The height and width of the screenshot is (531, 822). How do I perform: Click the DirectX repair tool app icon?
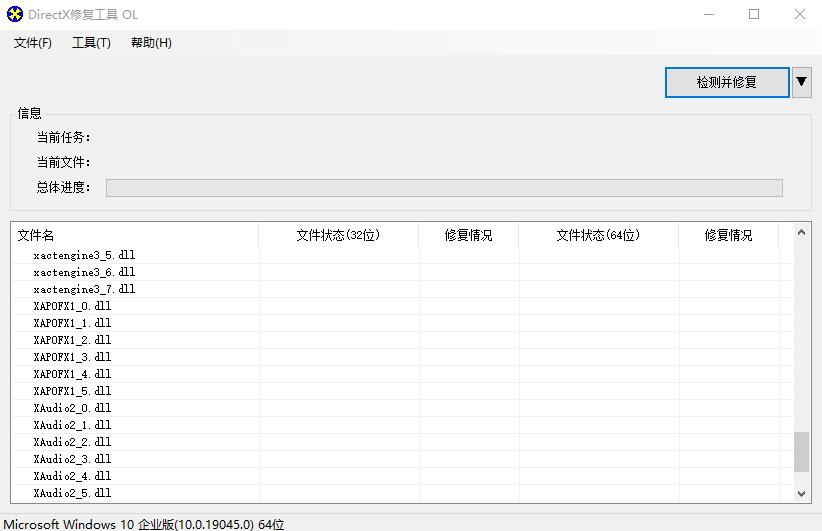(15, 14)
